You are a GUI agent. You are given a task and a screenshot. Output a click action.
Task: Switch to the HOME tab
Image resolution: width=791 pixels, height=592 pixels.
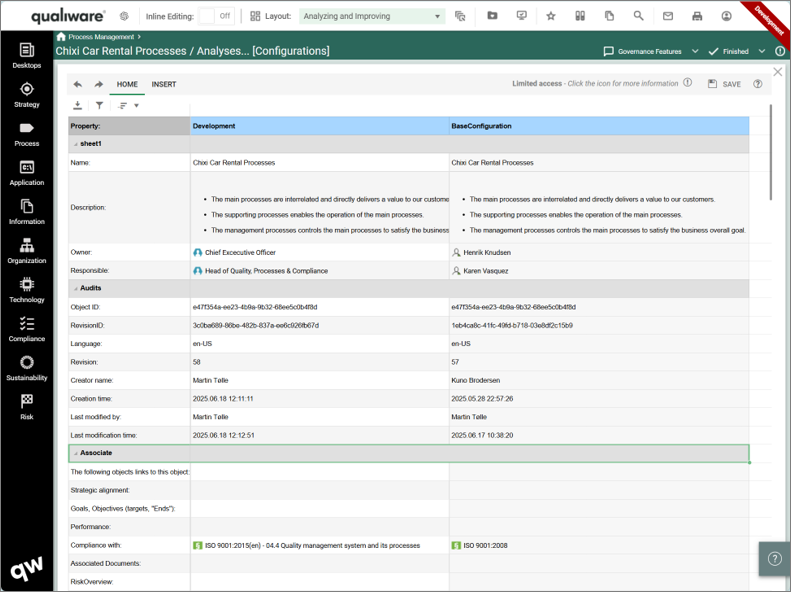click(127, 84)
